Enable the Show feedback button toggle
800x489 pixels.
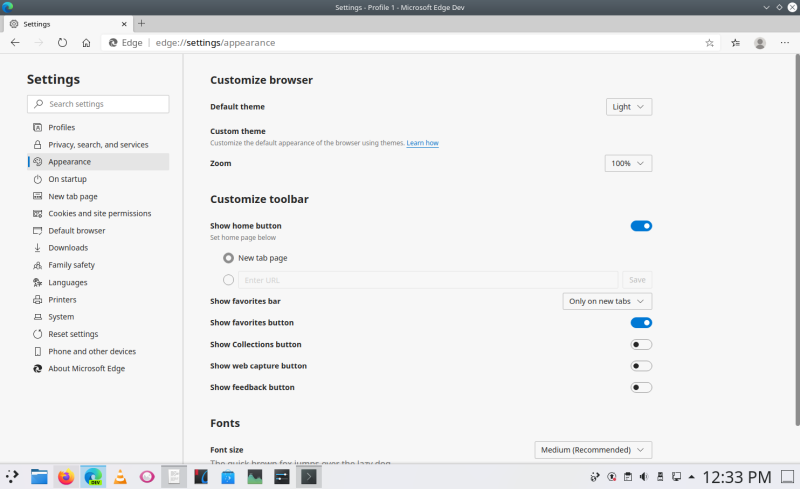641,387
